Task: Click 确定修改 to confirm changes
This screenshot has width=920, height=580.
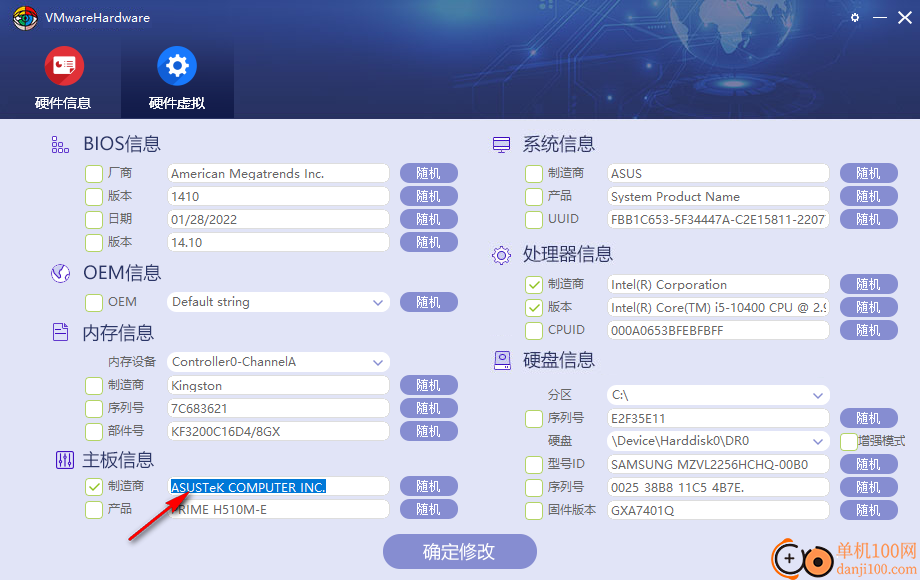Action: point(459,551)
